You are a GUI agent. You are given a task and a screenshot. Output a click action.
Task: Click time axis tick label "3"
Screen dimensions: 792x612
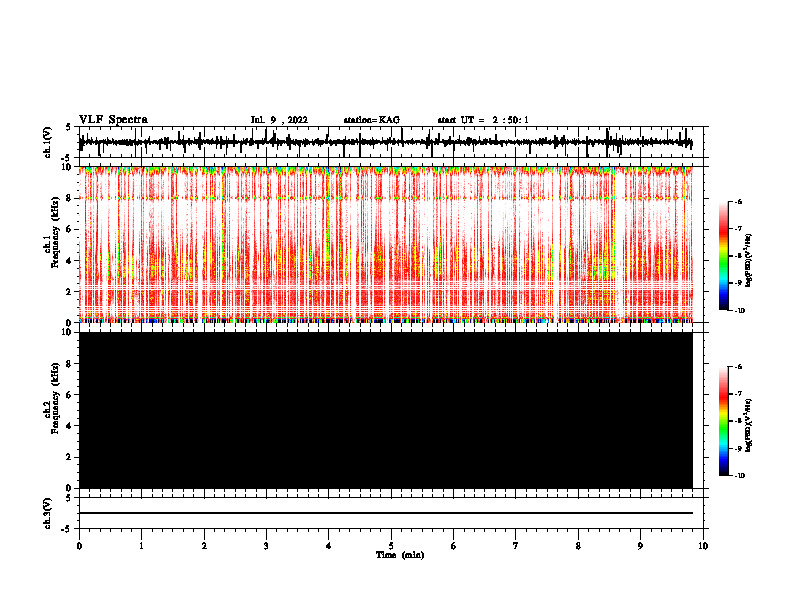(266, 546)
